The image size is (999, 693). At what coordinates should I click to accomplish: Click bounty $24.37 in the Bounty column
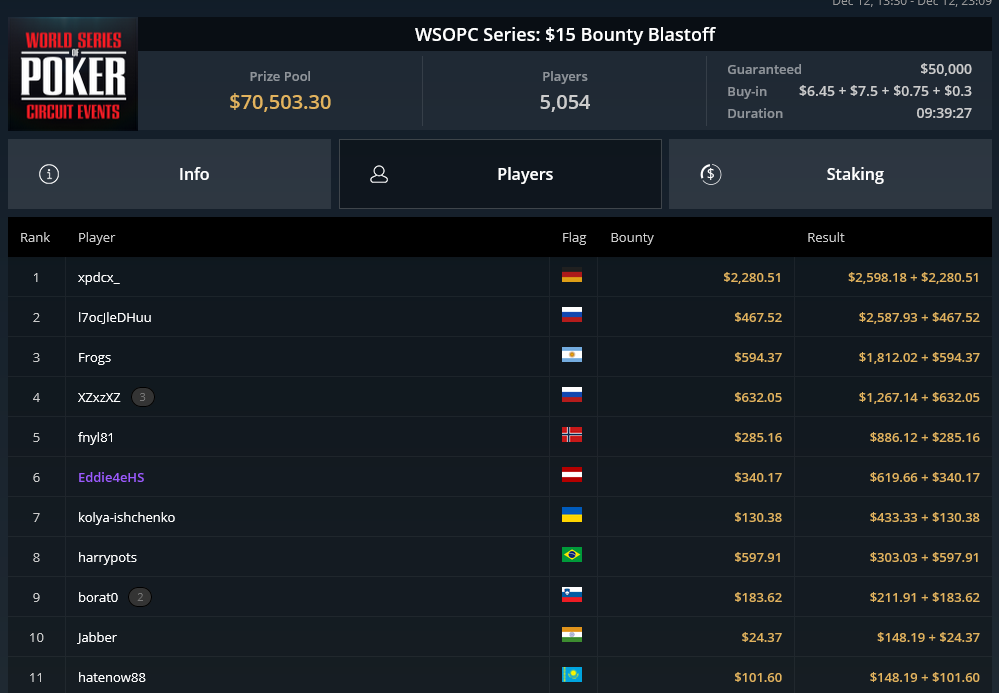[761, 638]
